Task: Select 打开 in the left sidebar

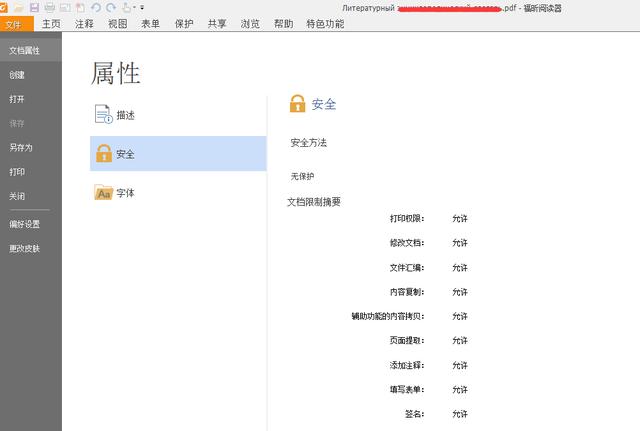Action: 17,99
